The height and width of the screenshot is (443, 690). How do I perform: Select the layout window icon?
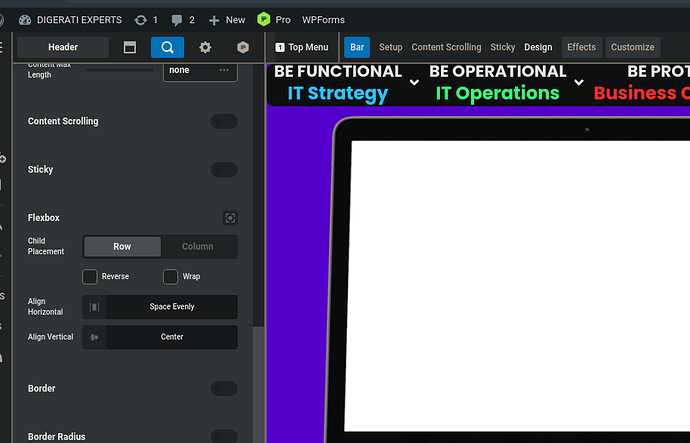[130, 47]
